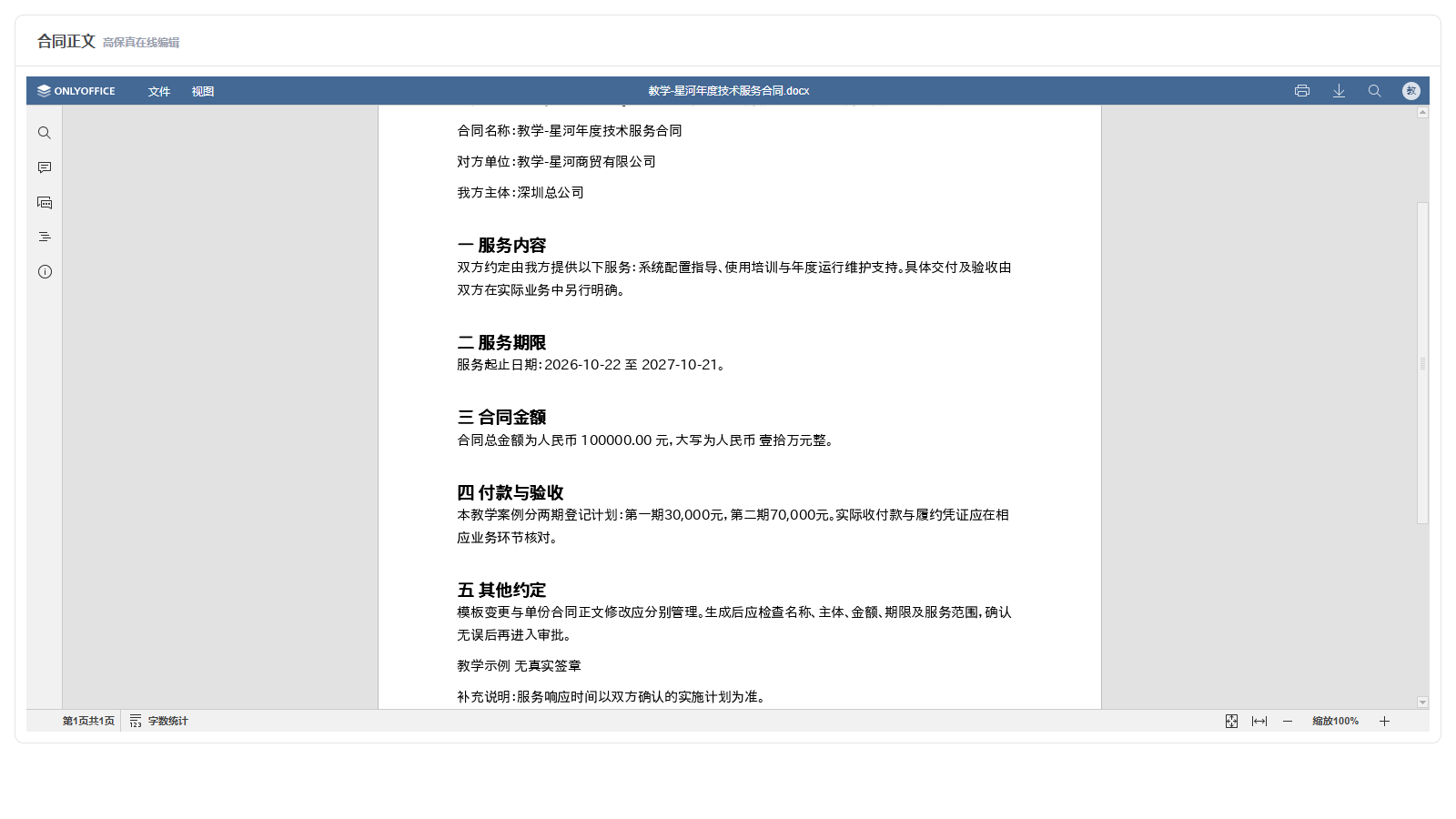Click scrollbar up arrow
1456x819 pixels.
(x=1422, y=112)
